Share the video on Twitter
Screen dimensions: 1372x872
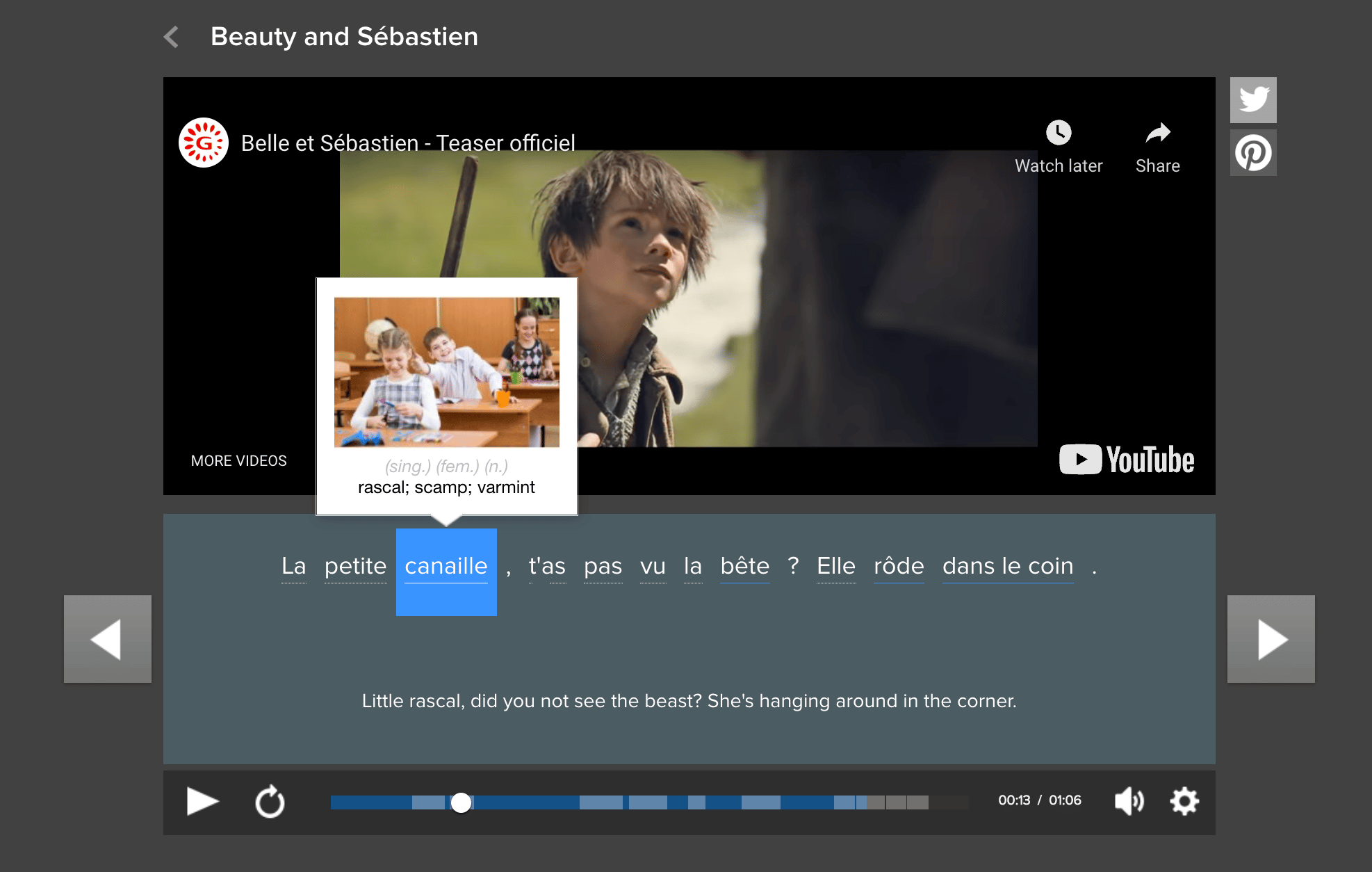(x=1253, y=99)
